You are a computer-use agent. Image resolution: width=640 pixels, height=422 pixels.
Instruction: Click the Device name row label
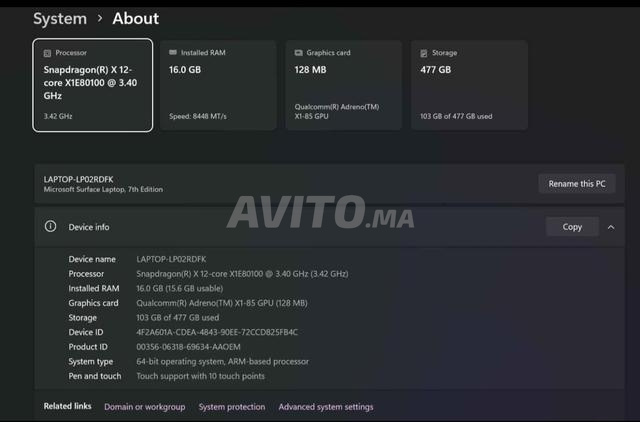[92, 259]
